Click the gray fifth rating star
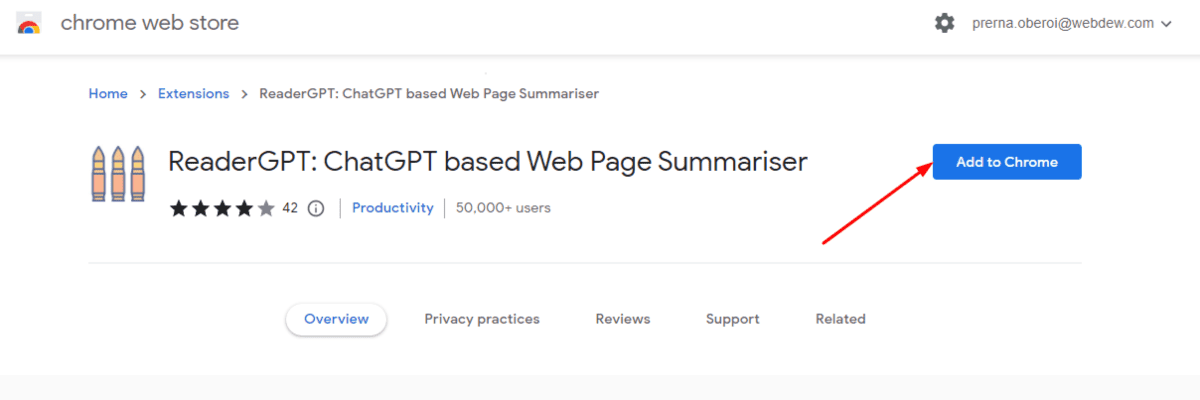 point(266,208)
